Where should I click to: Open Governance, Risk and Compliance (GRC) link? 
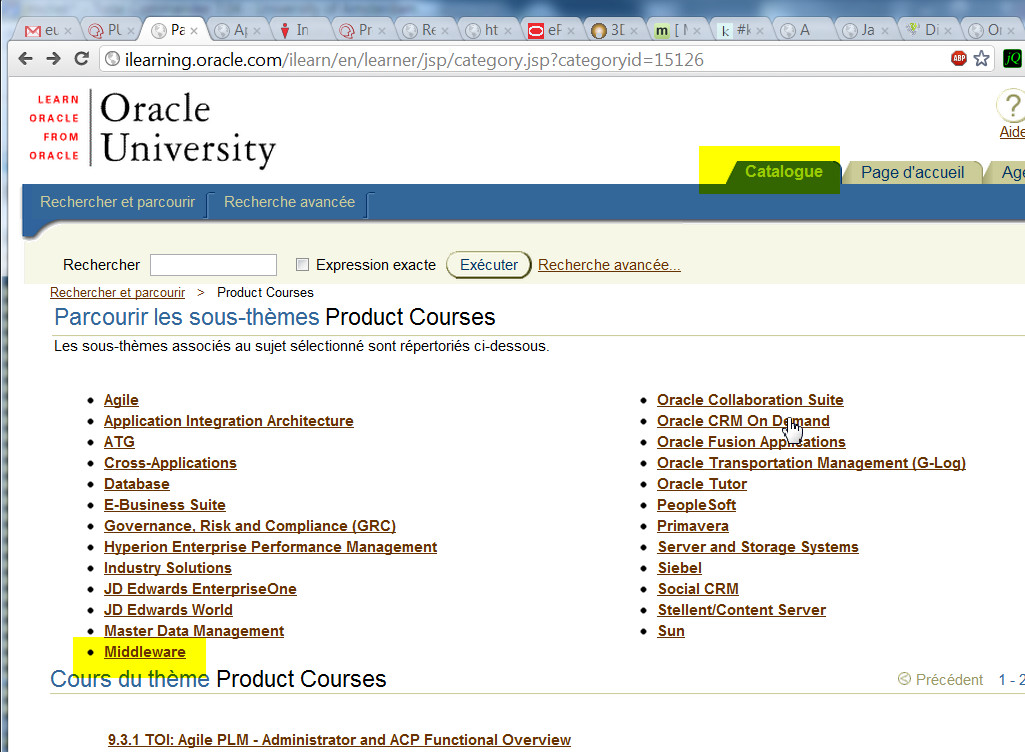point(250,526)
